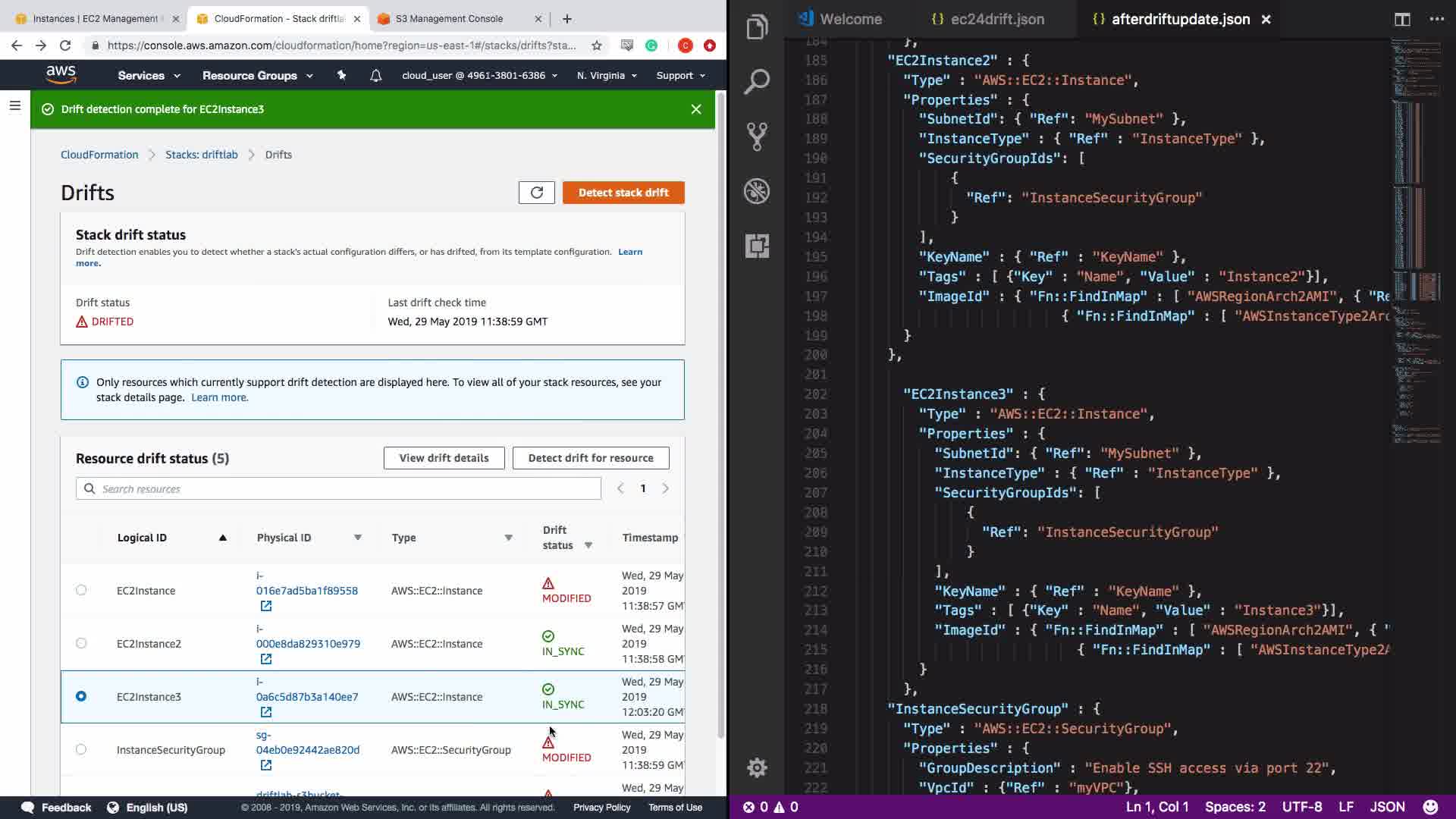Screen dimensions: 1456x819
Task: Open VS Code Explorer files icon
Action: [x=756, y=28]
